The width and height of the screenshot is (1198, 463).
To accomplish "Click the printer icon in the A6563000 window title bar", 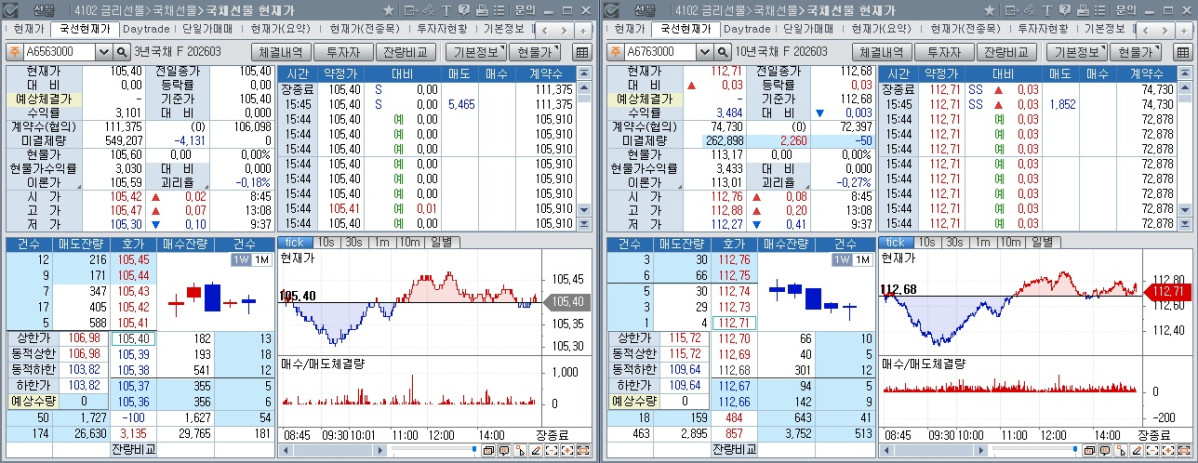I will pos(481,10).
